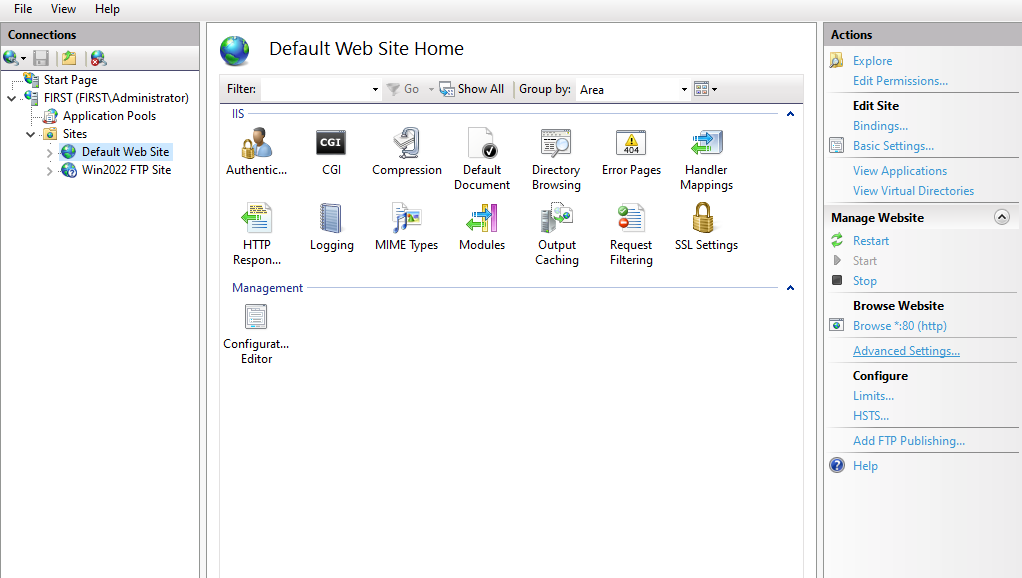The image size is (1022, 578).
Task: Click the Explore folder icon
Action: coord(836,60)
